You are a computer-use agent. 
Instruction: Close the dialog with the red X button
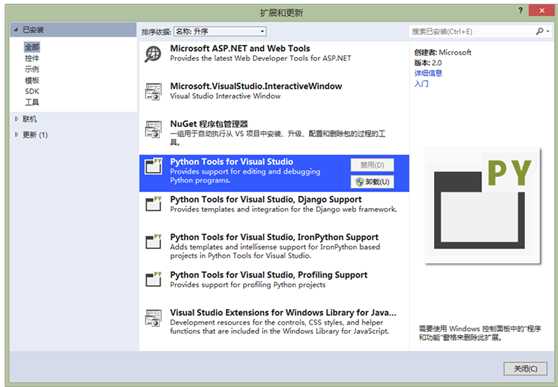pos(541,11)
